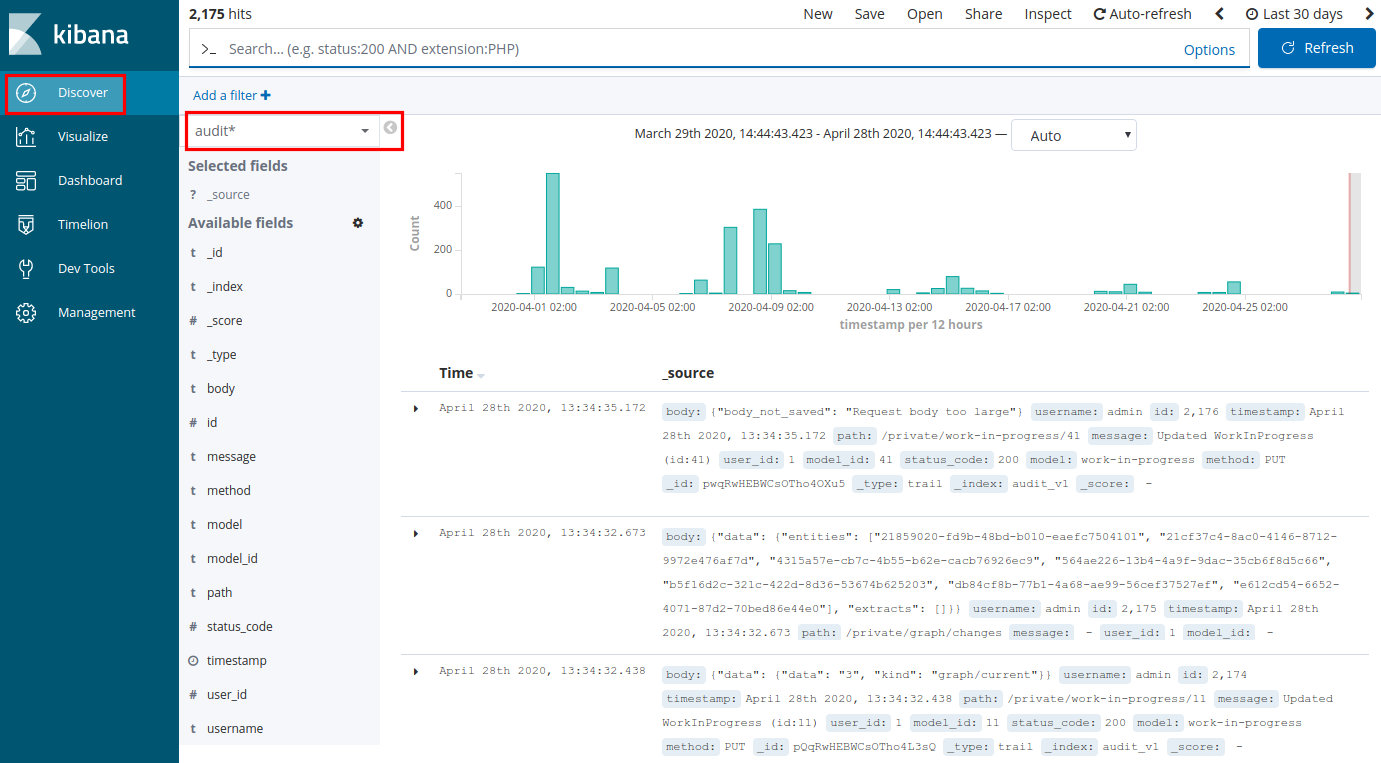This screenshot has height=763, width=1381.
Task: Expand the log row at 13:34:32.673
Action: (x=416, y=534)
